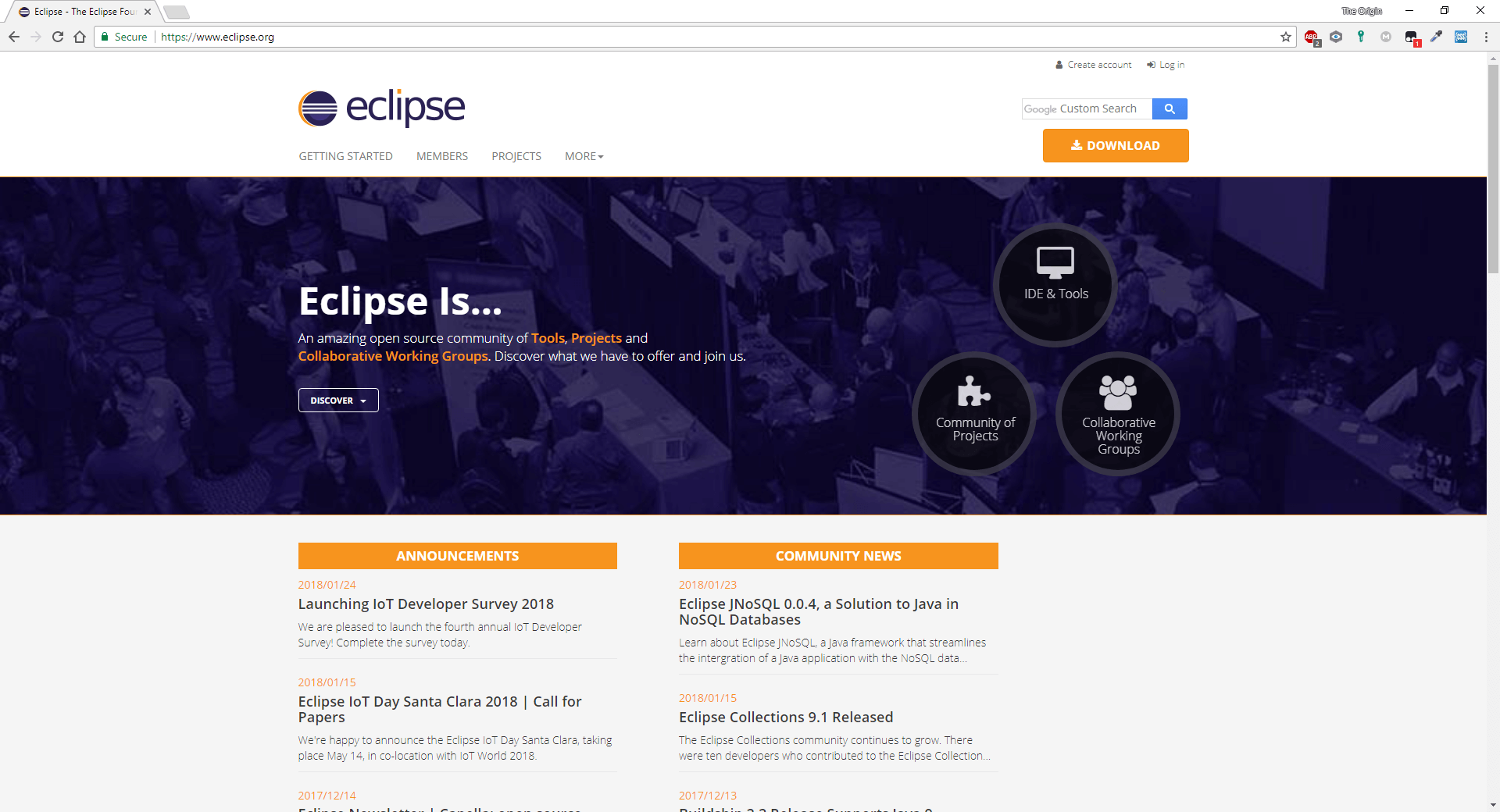Click Create account link
The height and width of the screenshot is (812, 1500).
click(1093, 65)
